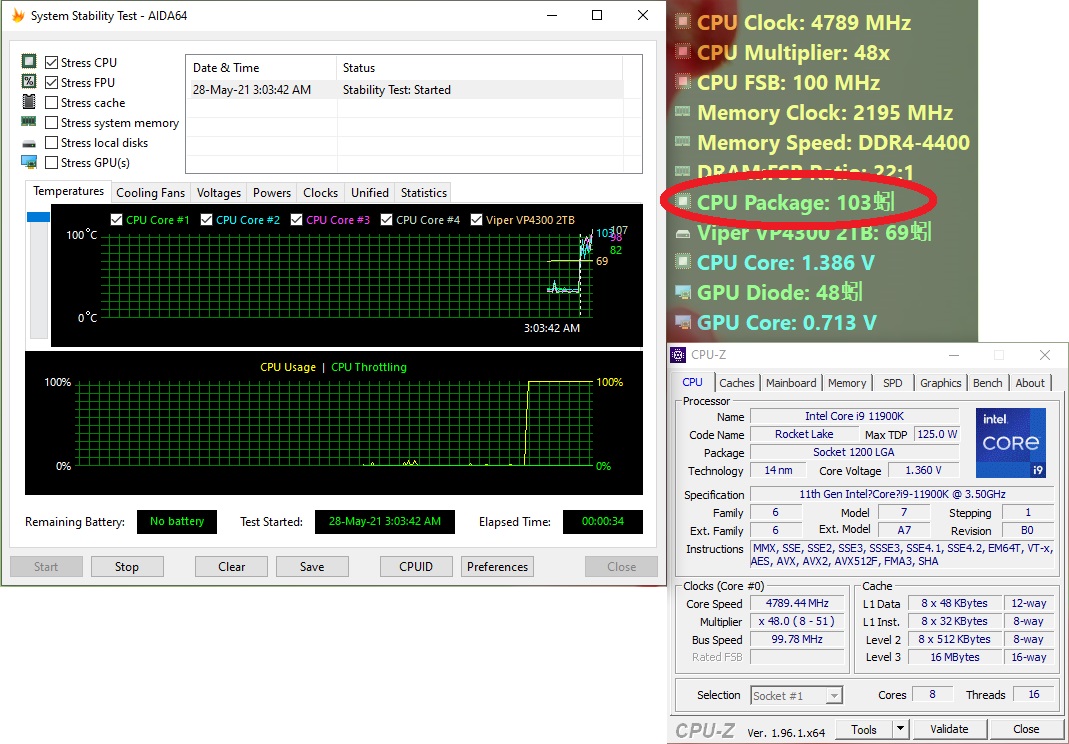Click the CPU Clock sensor icon
The image size is (1069, 744).
(x=682, y=21)
